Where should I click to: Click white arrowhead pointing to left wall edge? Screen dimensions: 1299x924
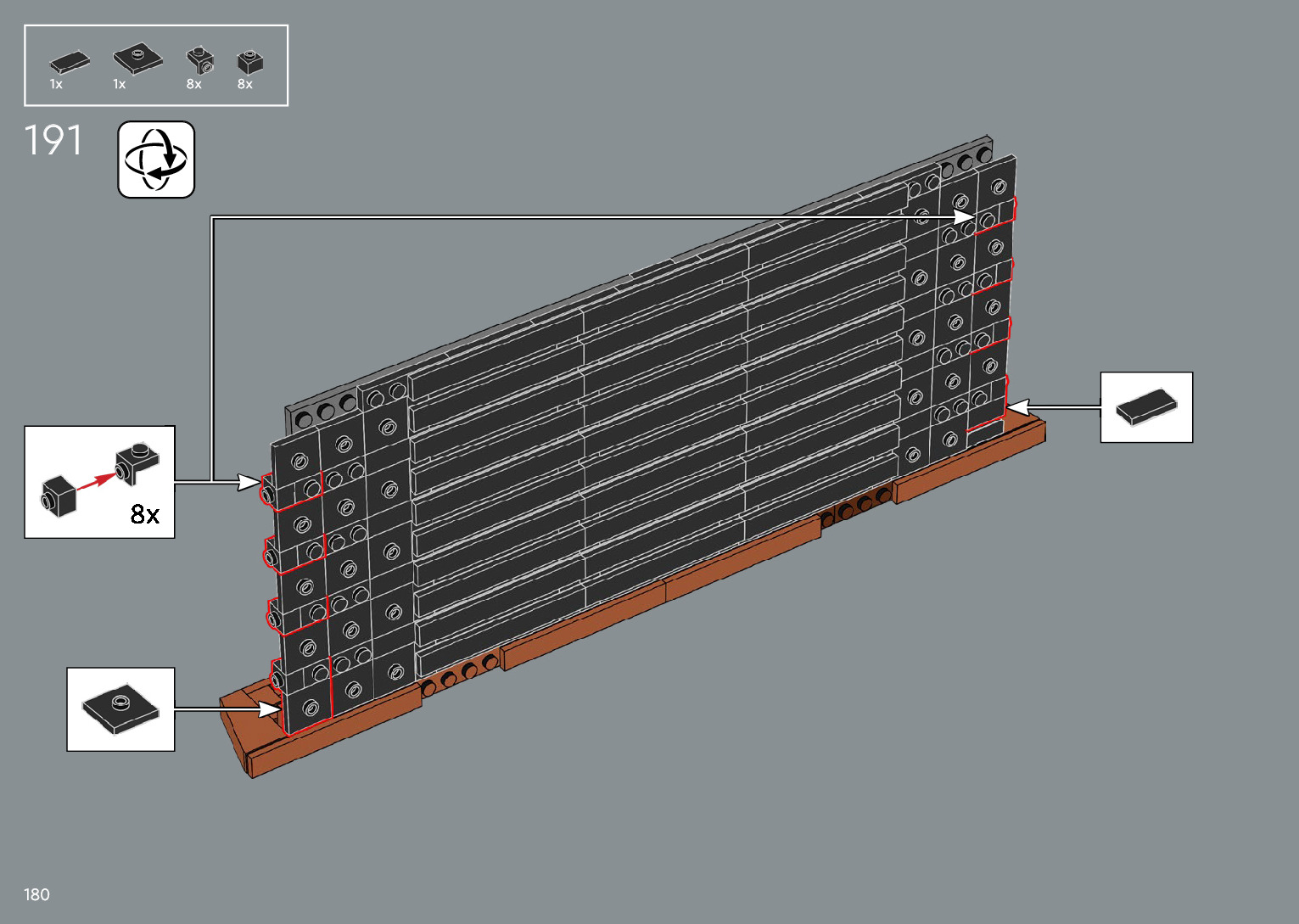click(x=249, y=483)
